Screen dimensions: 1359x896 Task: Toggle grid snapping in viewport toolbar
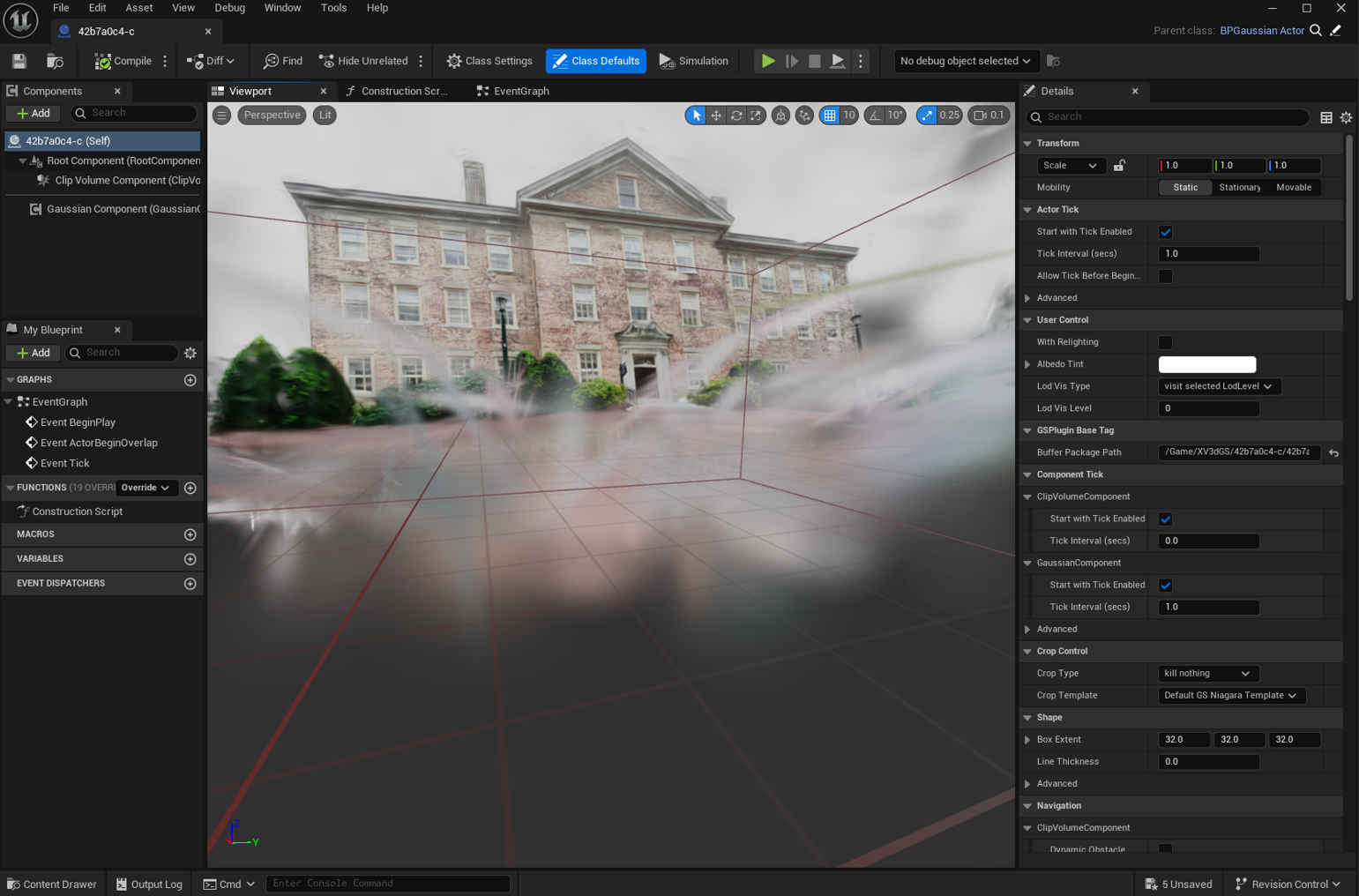[830, 115]
